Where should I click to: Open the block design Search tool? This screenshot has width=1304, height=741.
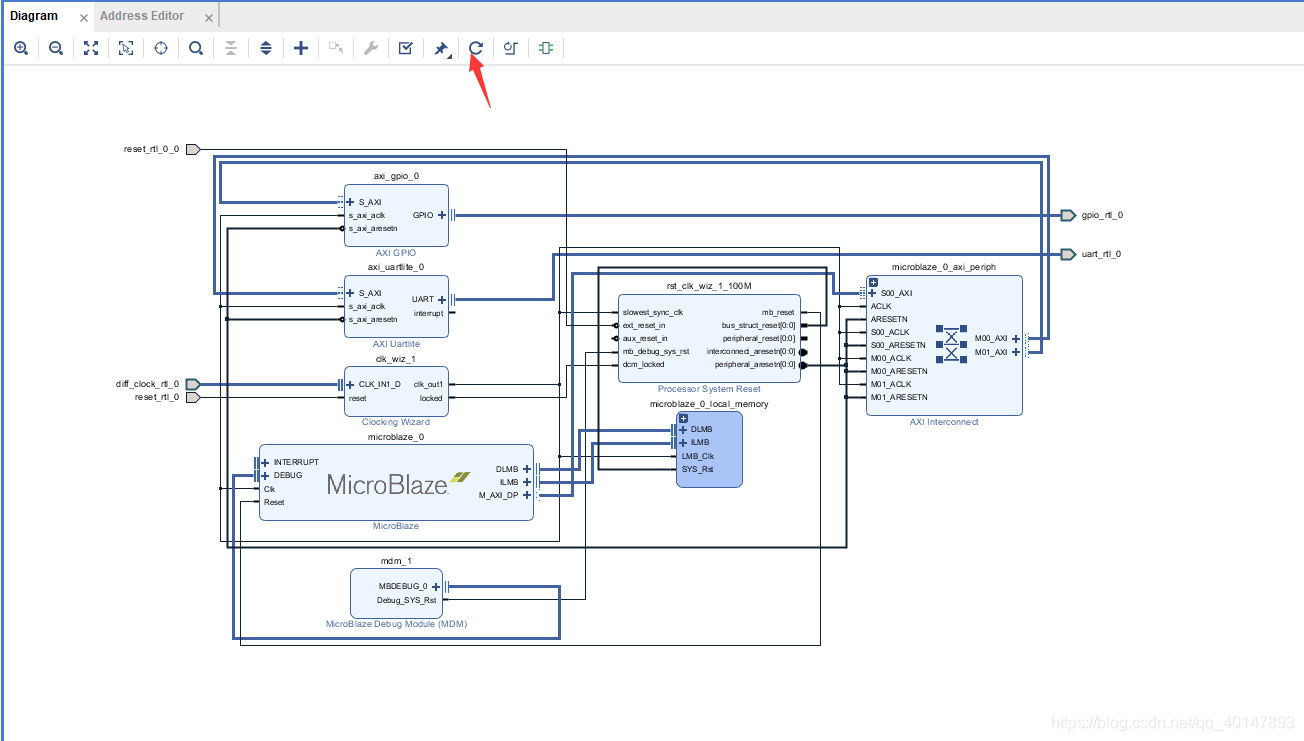pos(196,47)
